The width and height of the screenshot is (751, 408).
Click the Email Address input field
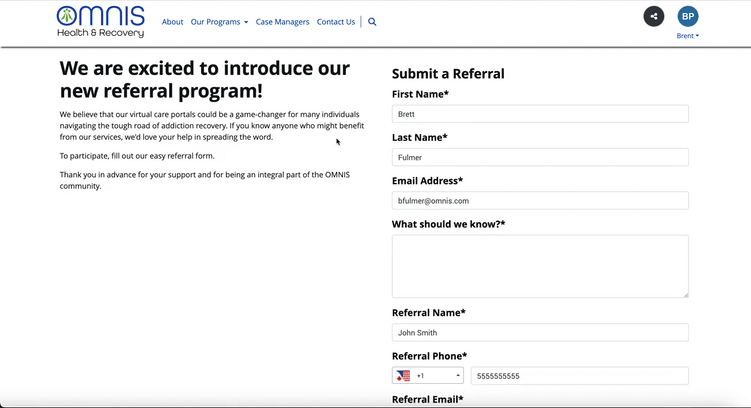[540, 201]
